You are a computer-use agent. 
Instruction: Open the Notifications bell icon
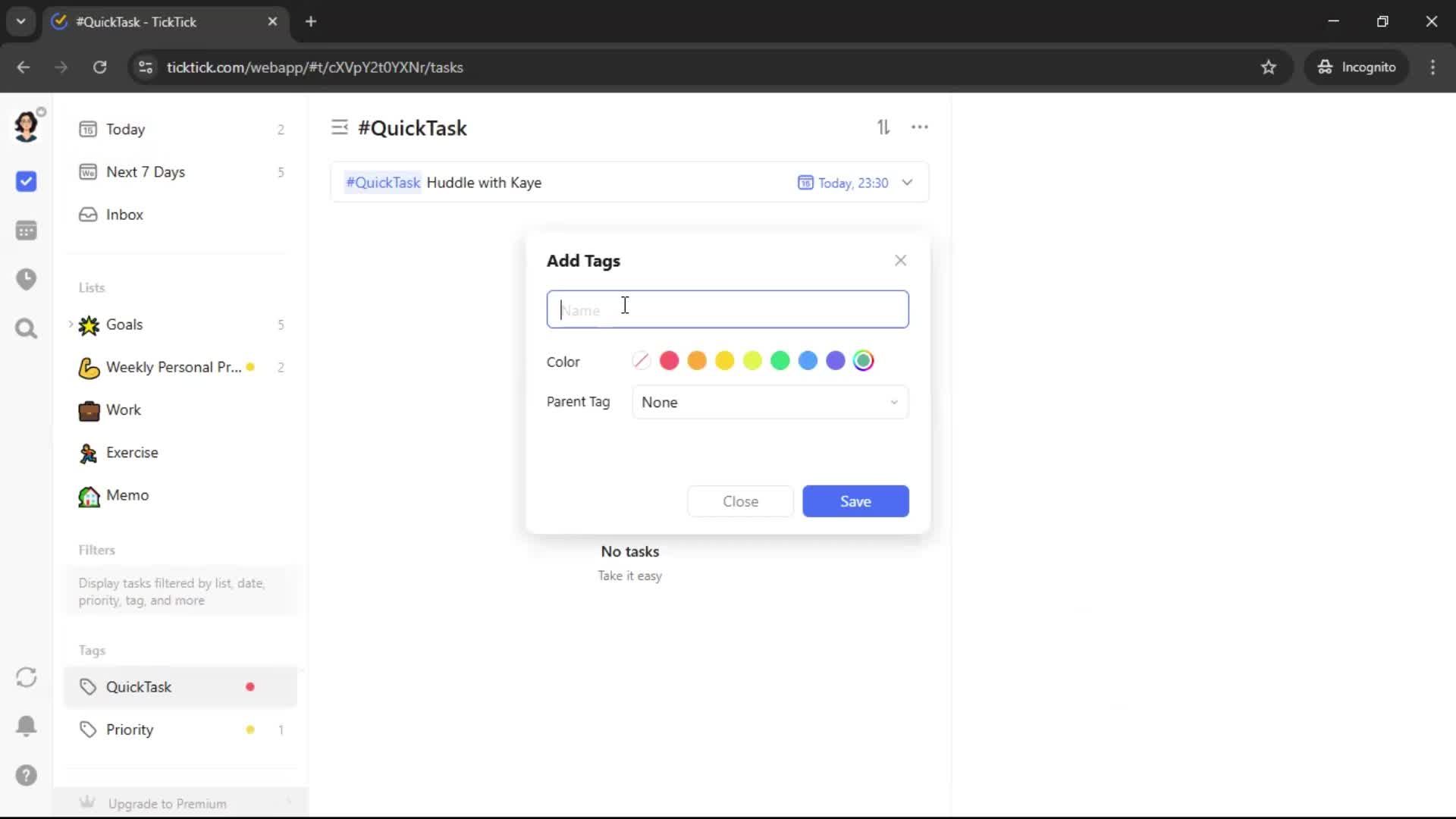click(x=27, y=726)
